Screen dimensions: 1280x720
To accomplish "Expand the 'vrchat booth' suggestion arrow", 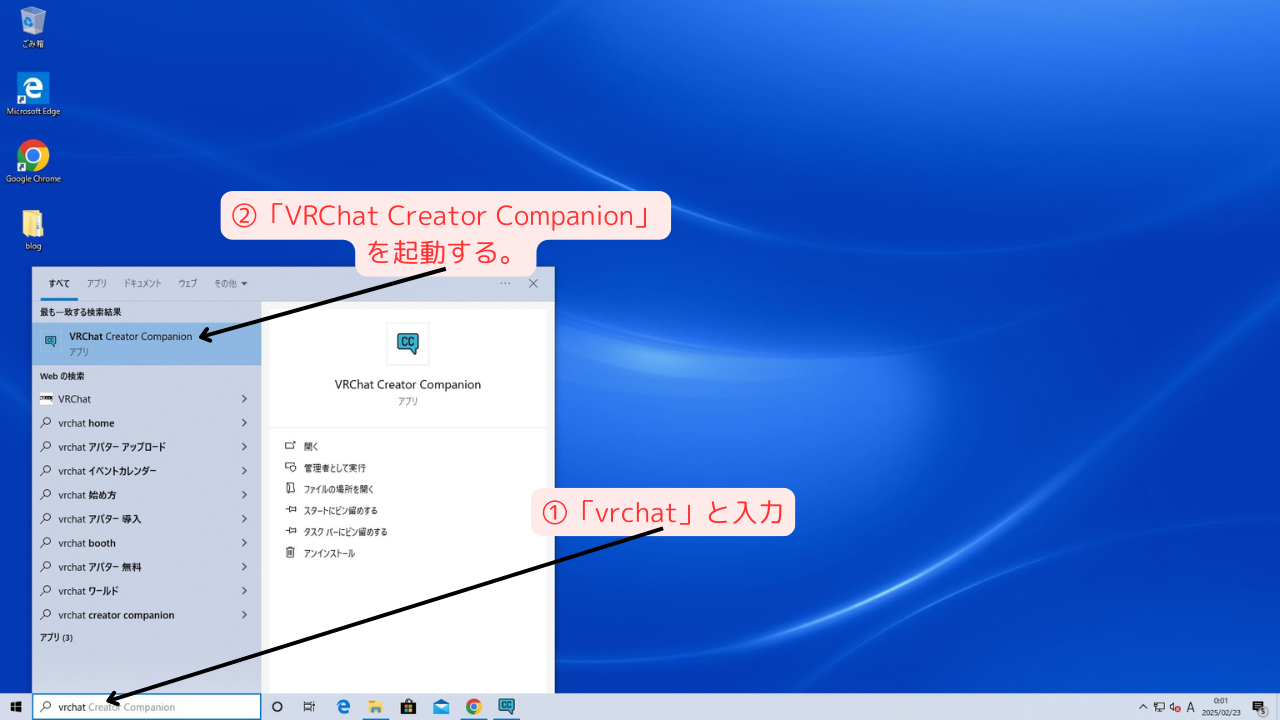I will click(x=244, y=543).
